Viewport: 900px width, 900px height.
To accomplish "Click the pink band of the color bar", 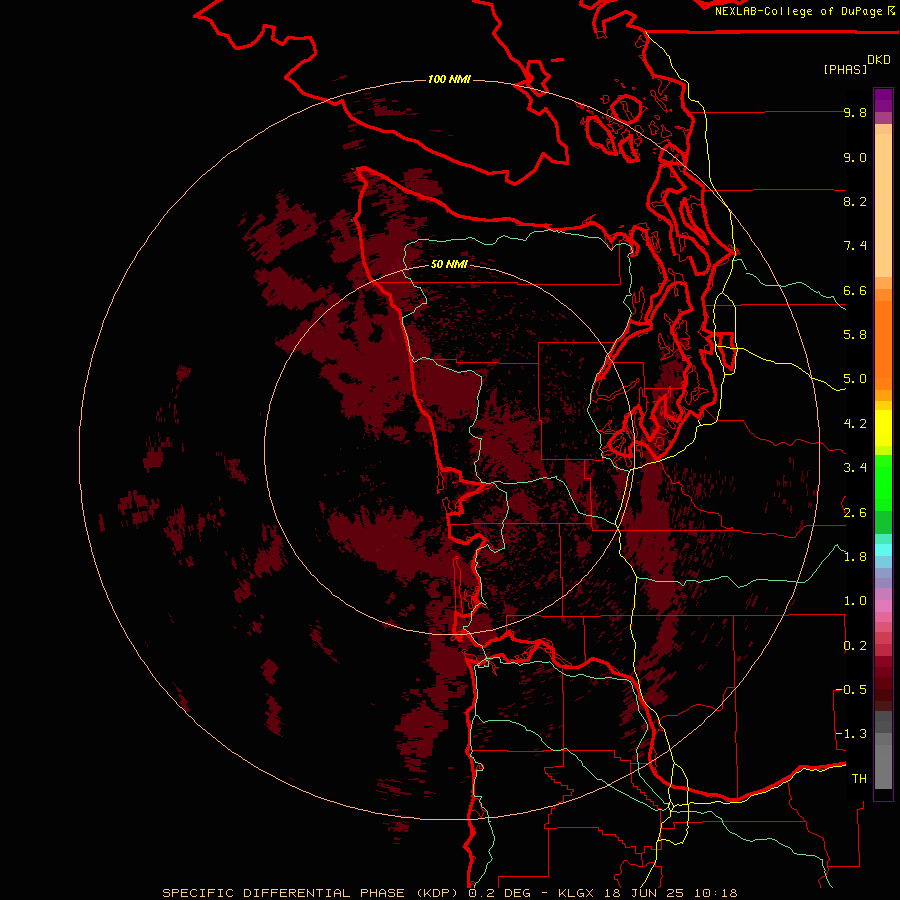I will (x=883, y=606).
